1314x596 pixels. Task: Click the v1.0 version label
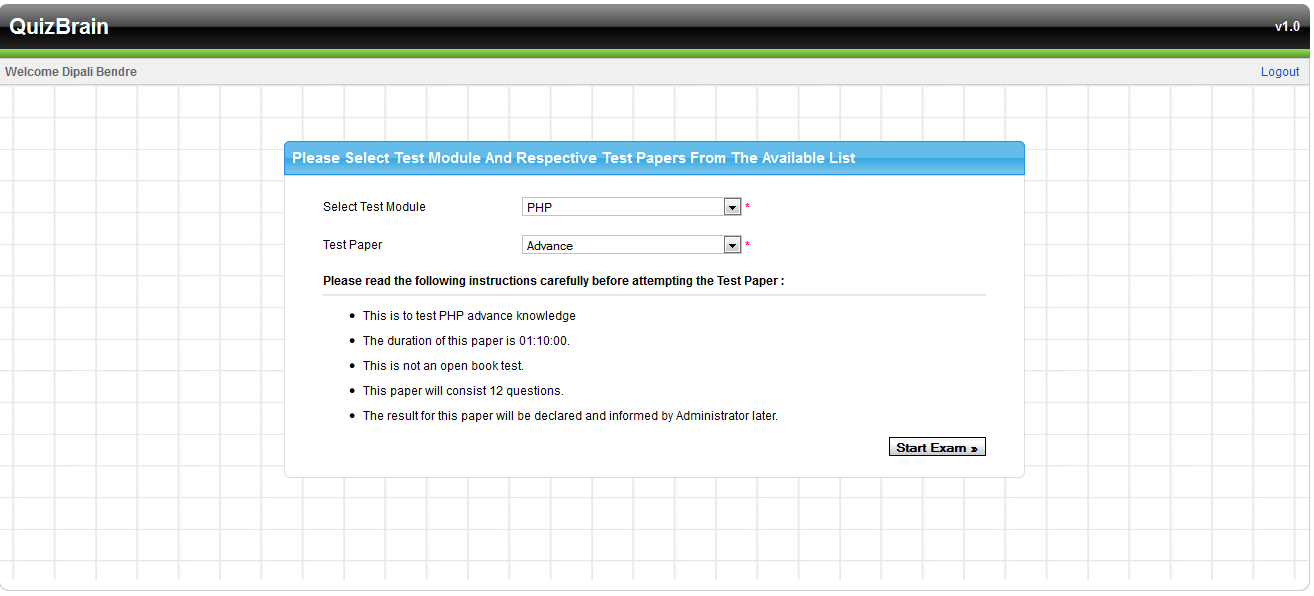[x=1287, y=27]
